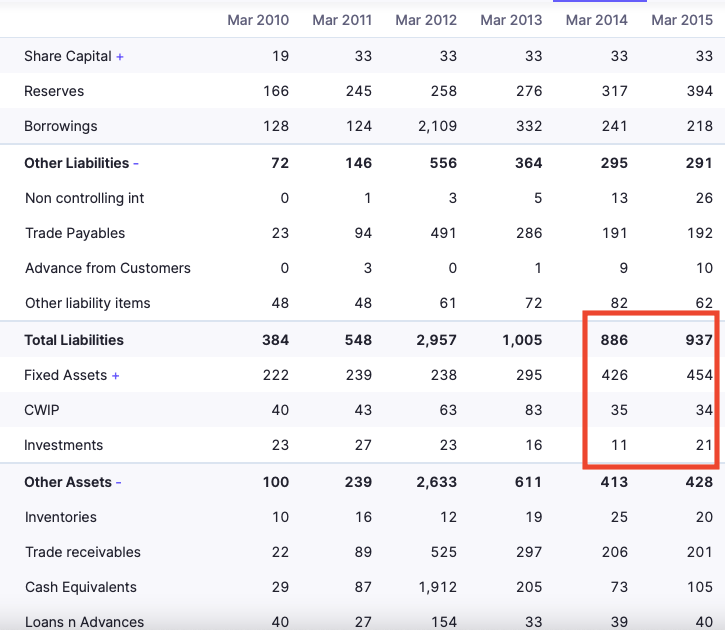Select the CWIP row label
Screen dimensions: 725x630
point(42,410)
